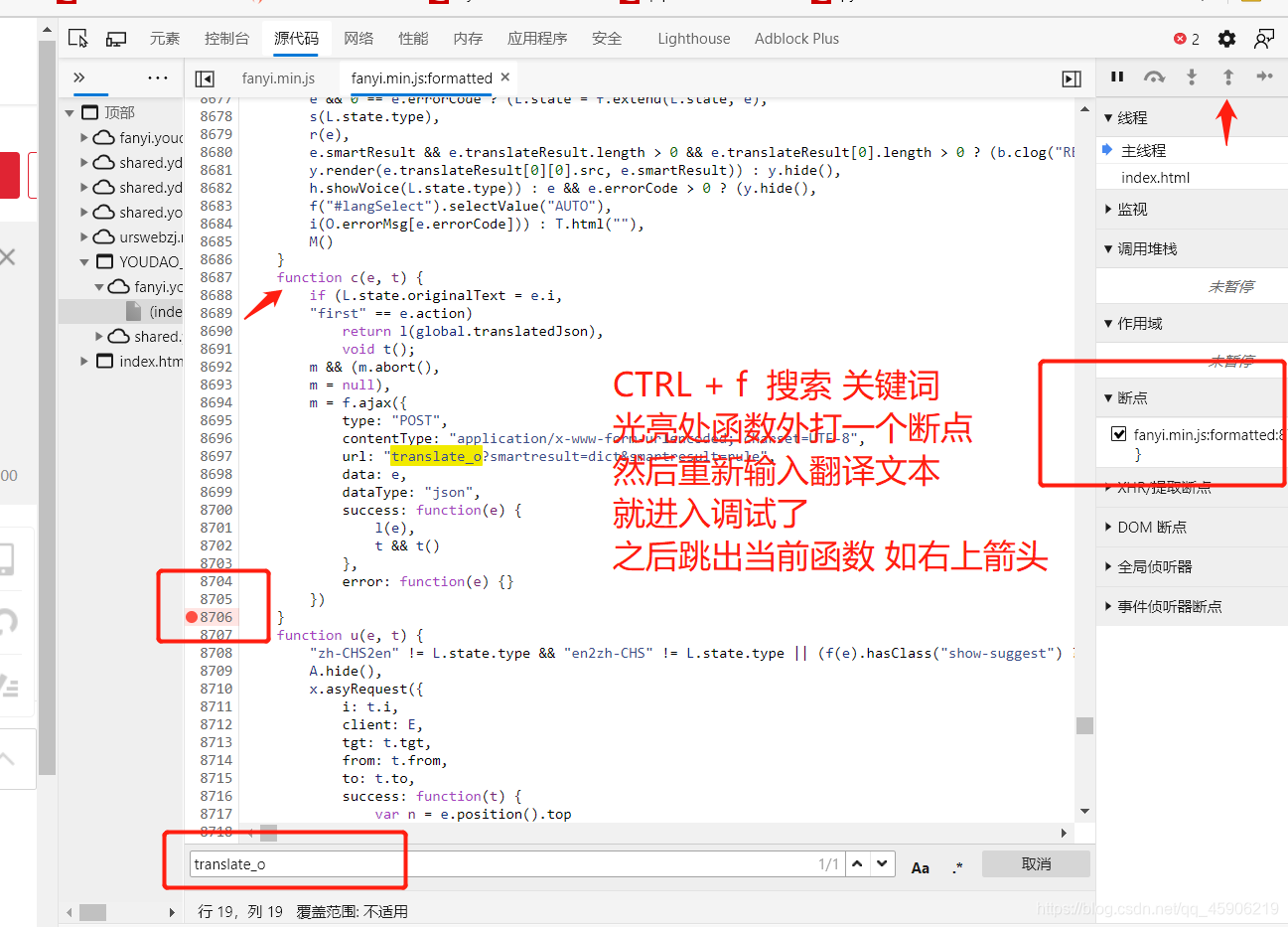Uncheck the fanyi.min.js:formatted breakpoint checkbox
The height and width of the screenshot is (927, 1288).
click(1119, 434)
